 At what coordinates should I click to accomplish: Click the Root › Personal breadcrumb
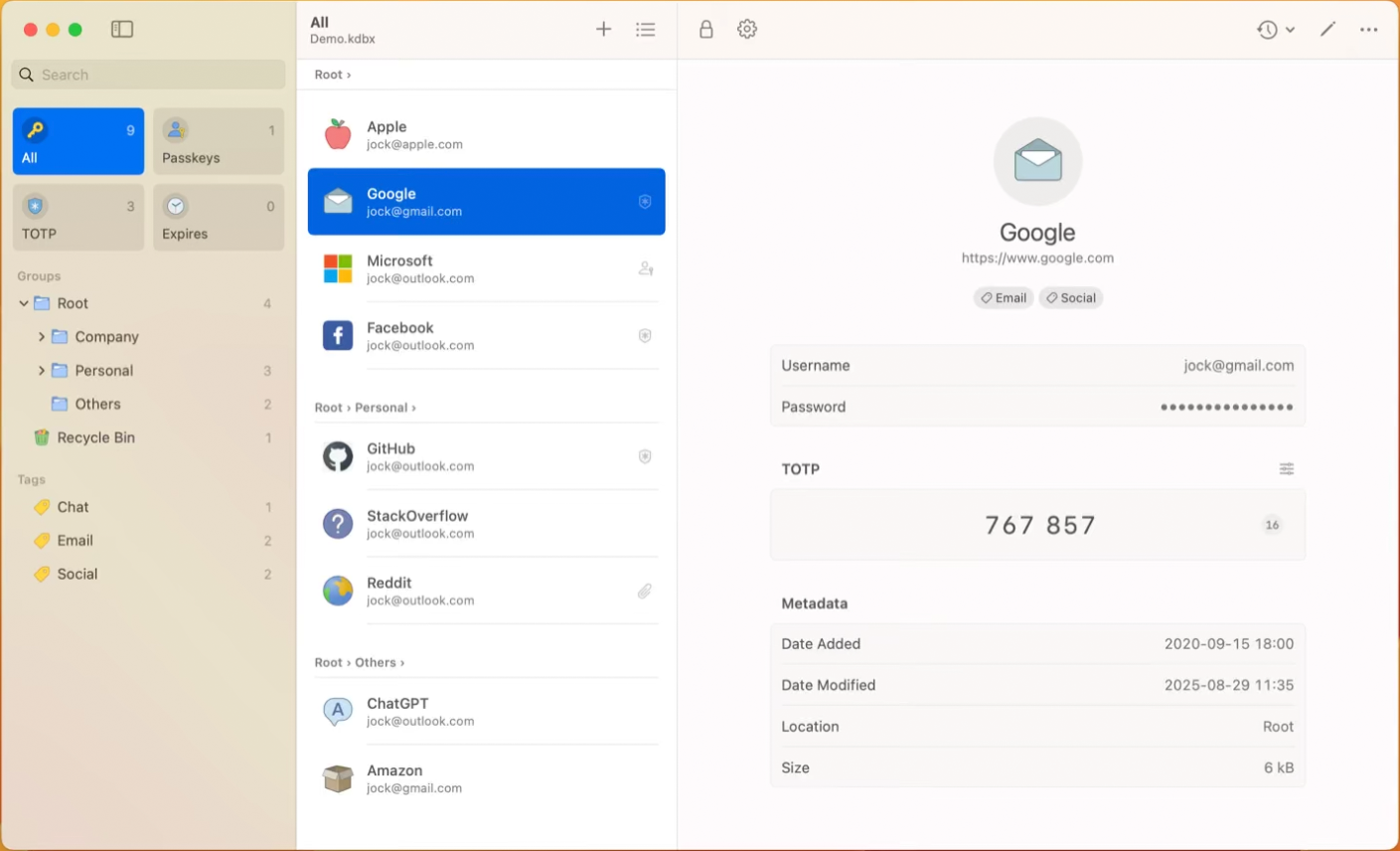click(365, 408)
